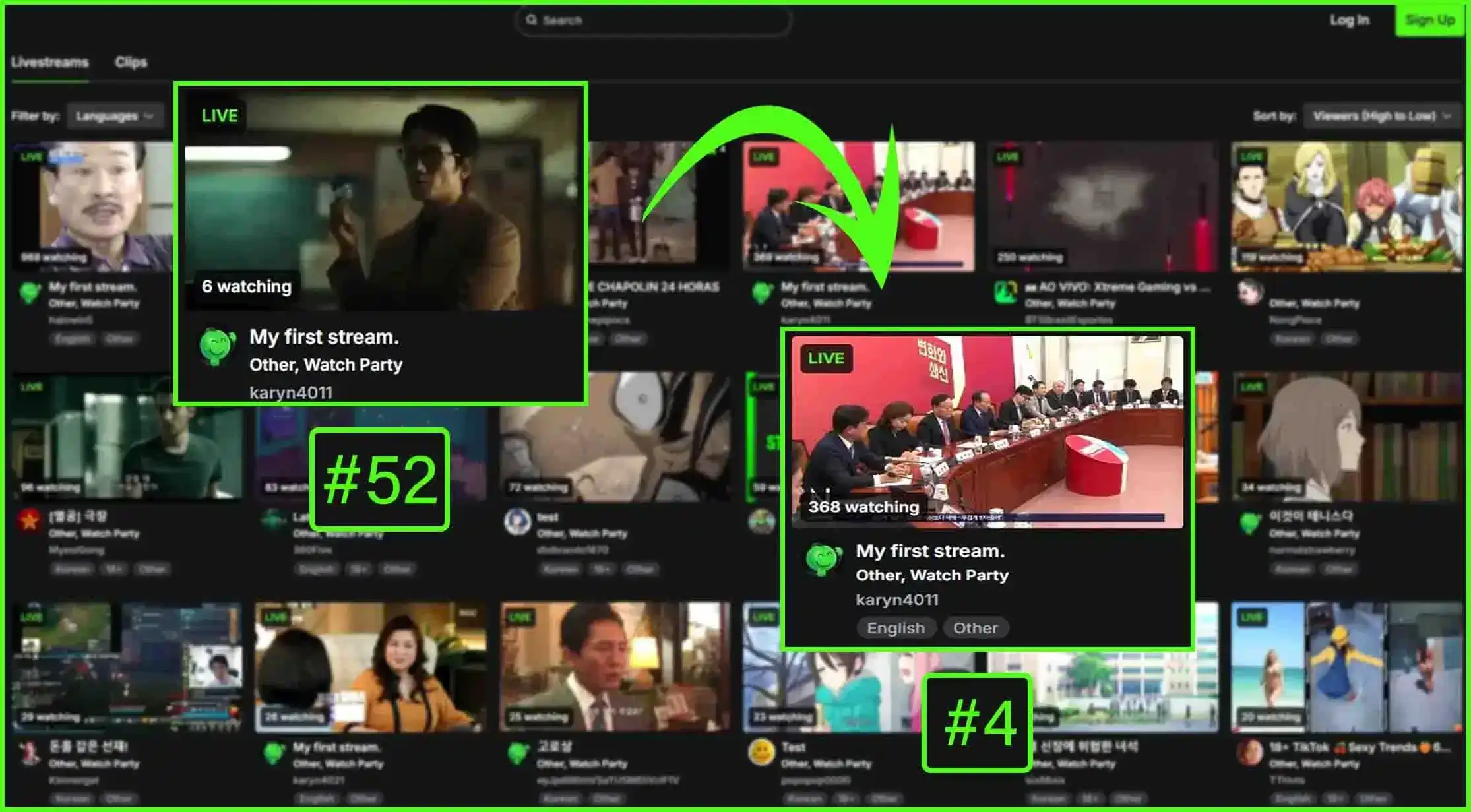Click avatar beside TikTok Sexy Trends stream

[1249, 751]
